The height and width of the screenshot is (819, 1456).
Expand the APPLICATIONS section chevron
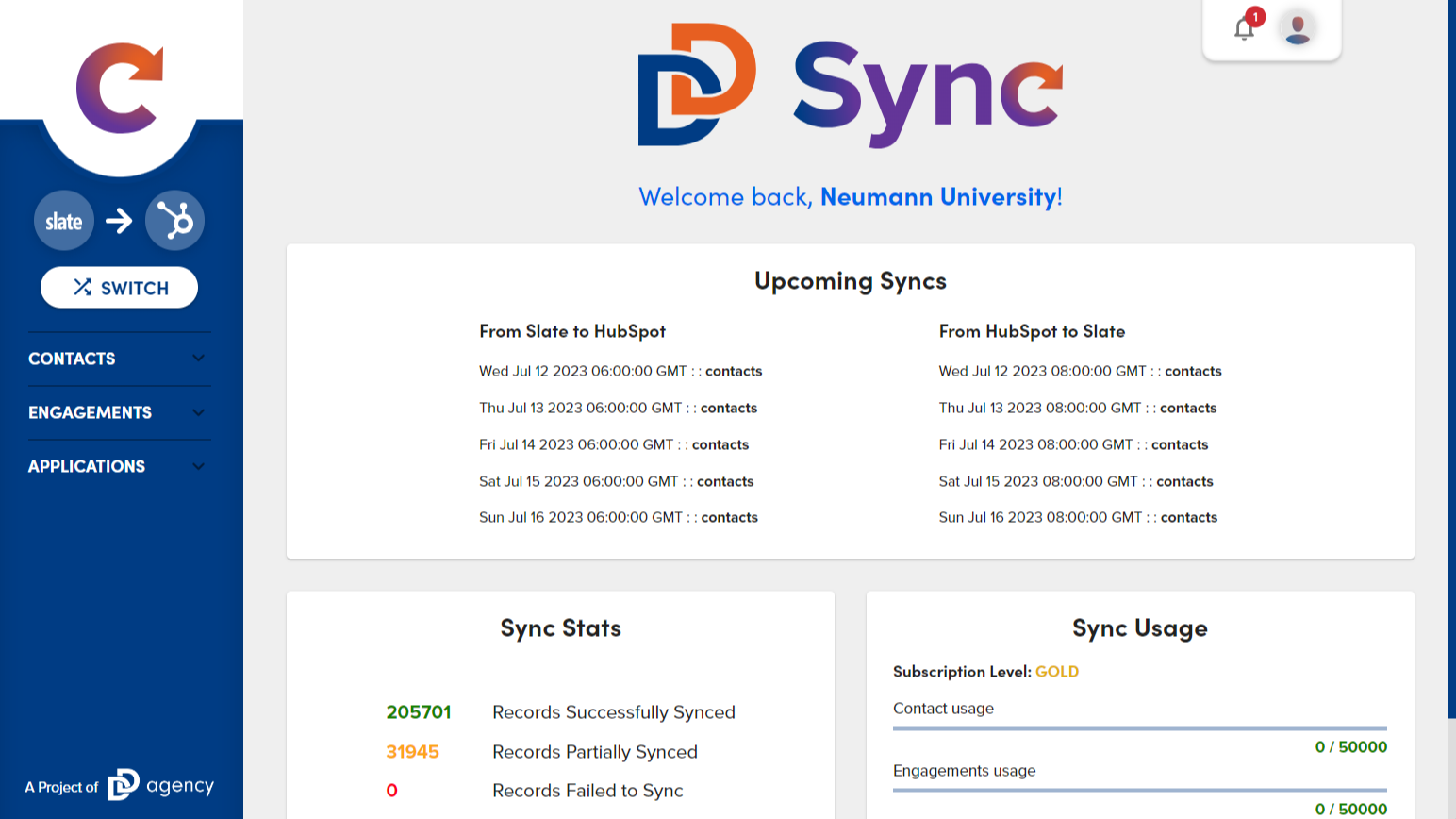coord(197,466)
